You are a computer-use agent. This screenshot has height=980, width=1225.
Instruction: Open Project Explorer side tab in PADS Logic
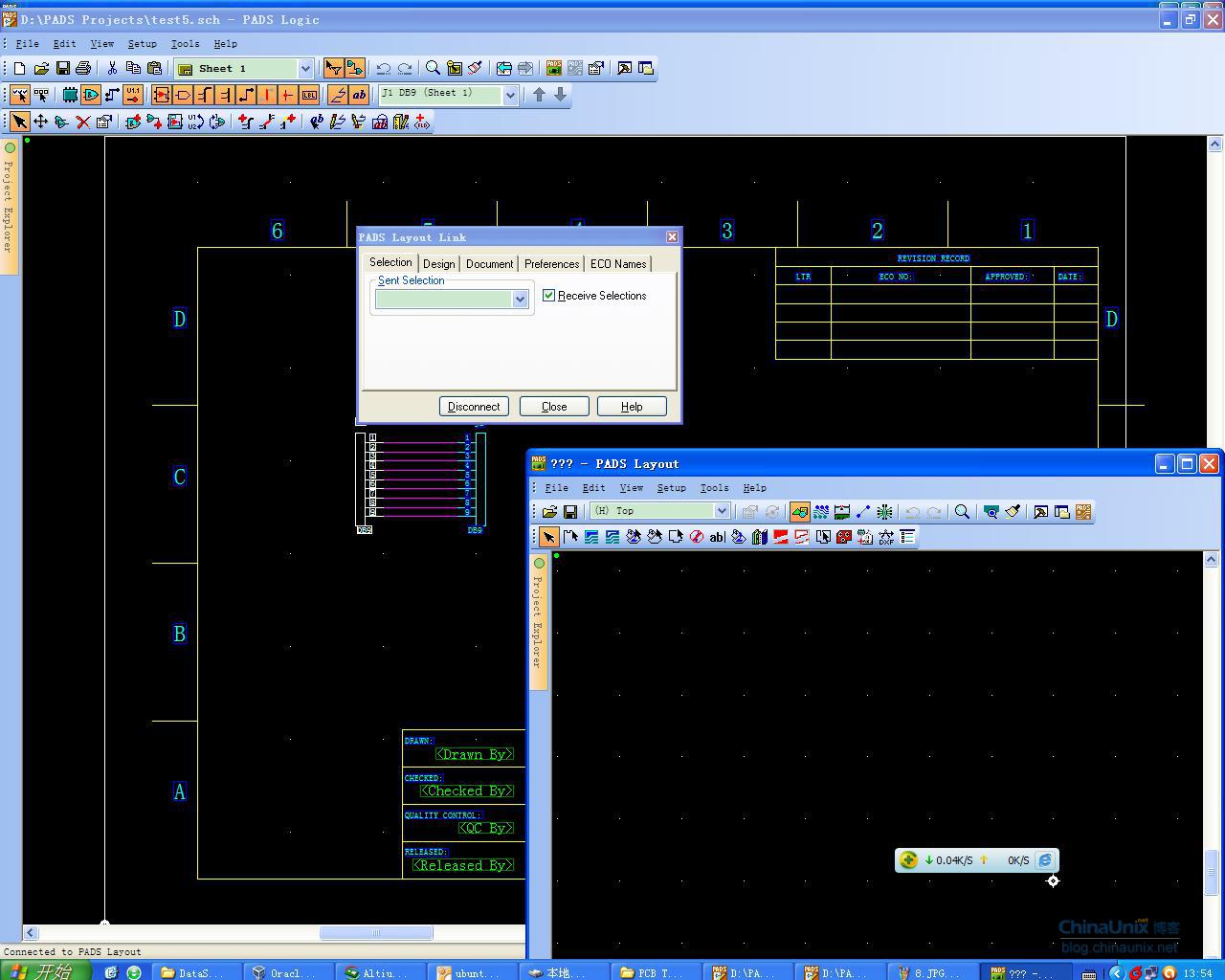[x=9, y=206]
